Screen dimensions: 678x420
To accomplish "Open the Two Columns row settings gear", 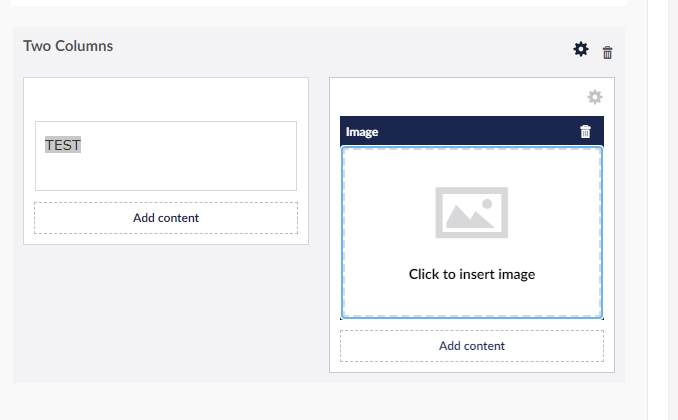I will pos(581,49).
